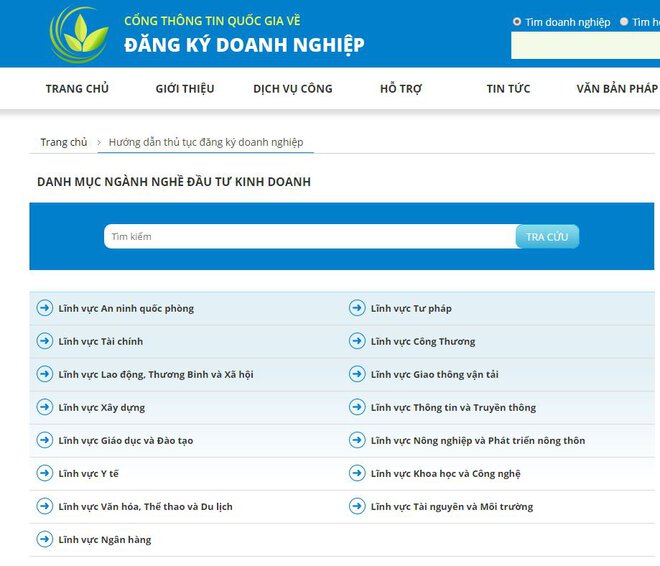
Task: Open Lĩnh vực Văn hóa, Thể thao và Du lịch link
Action: [145, 507]
